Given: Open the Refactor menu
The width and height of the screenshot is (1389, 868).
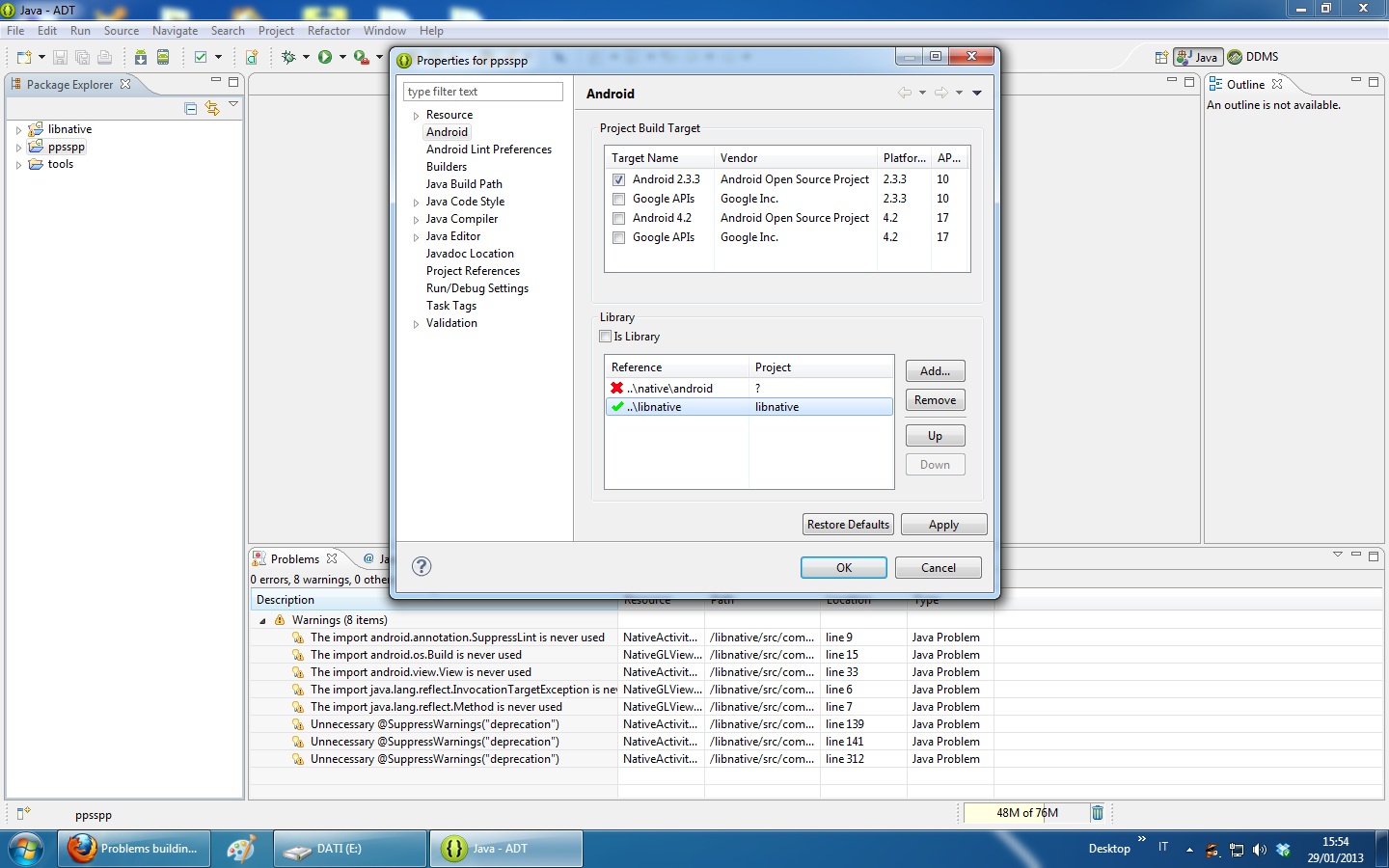Looking at the screenshot, I should pos(329,31).
